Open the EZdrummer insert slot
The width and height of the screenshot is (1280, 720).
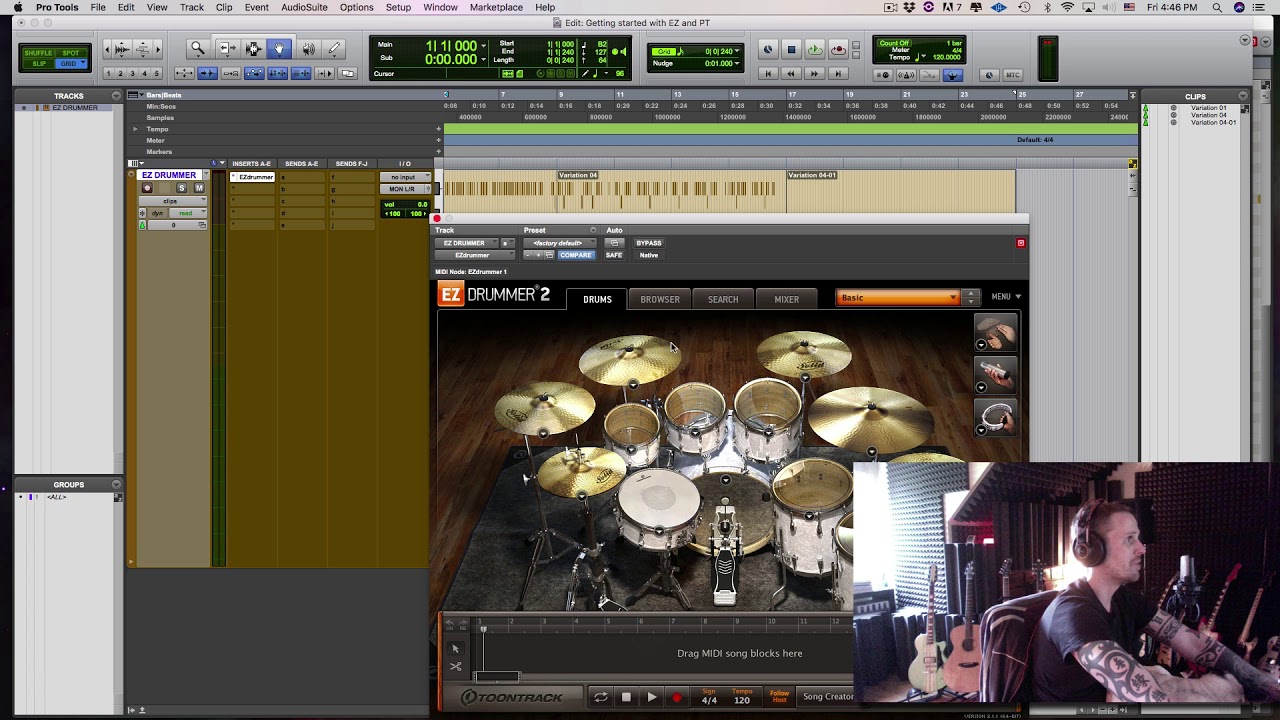[x=253, y=177]
